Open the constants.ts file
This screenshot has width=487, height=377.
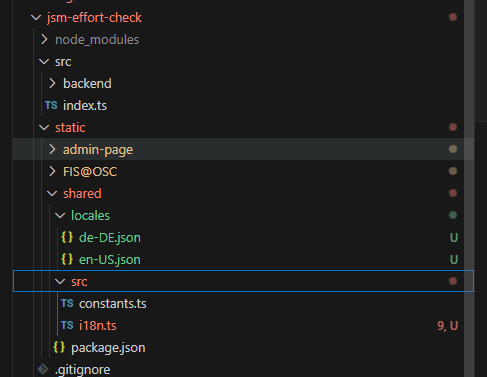pos(113,304)
